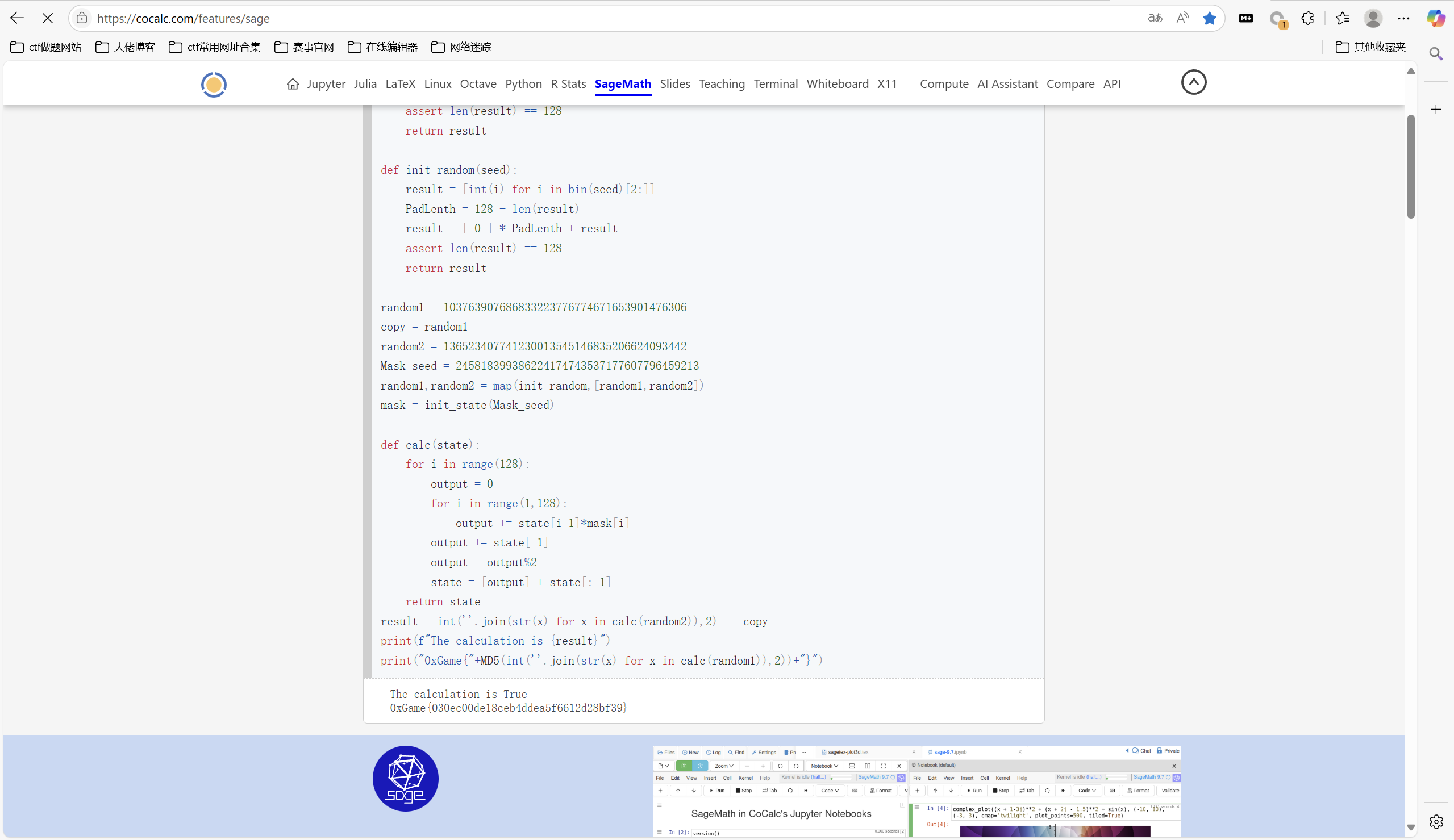The width and height of the screenshot is (1454, 840).
Task: Click the line 'def init_random(seed):'
Action: tap(449, 170)
